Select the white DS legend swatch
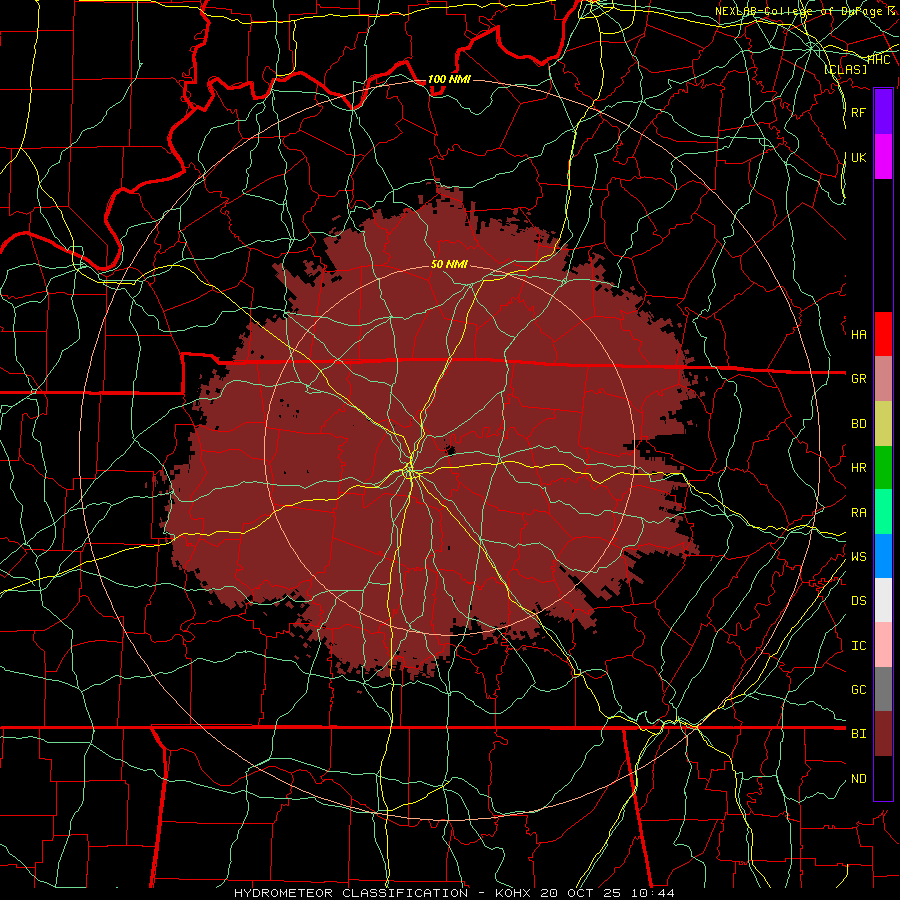900x900 pixels. click(883, 600)
